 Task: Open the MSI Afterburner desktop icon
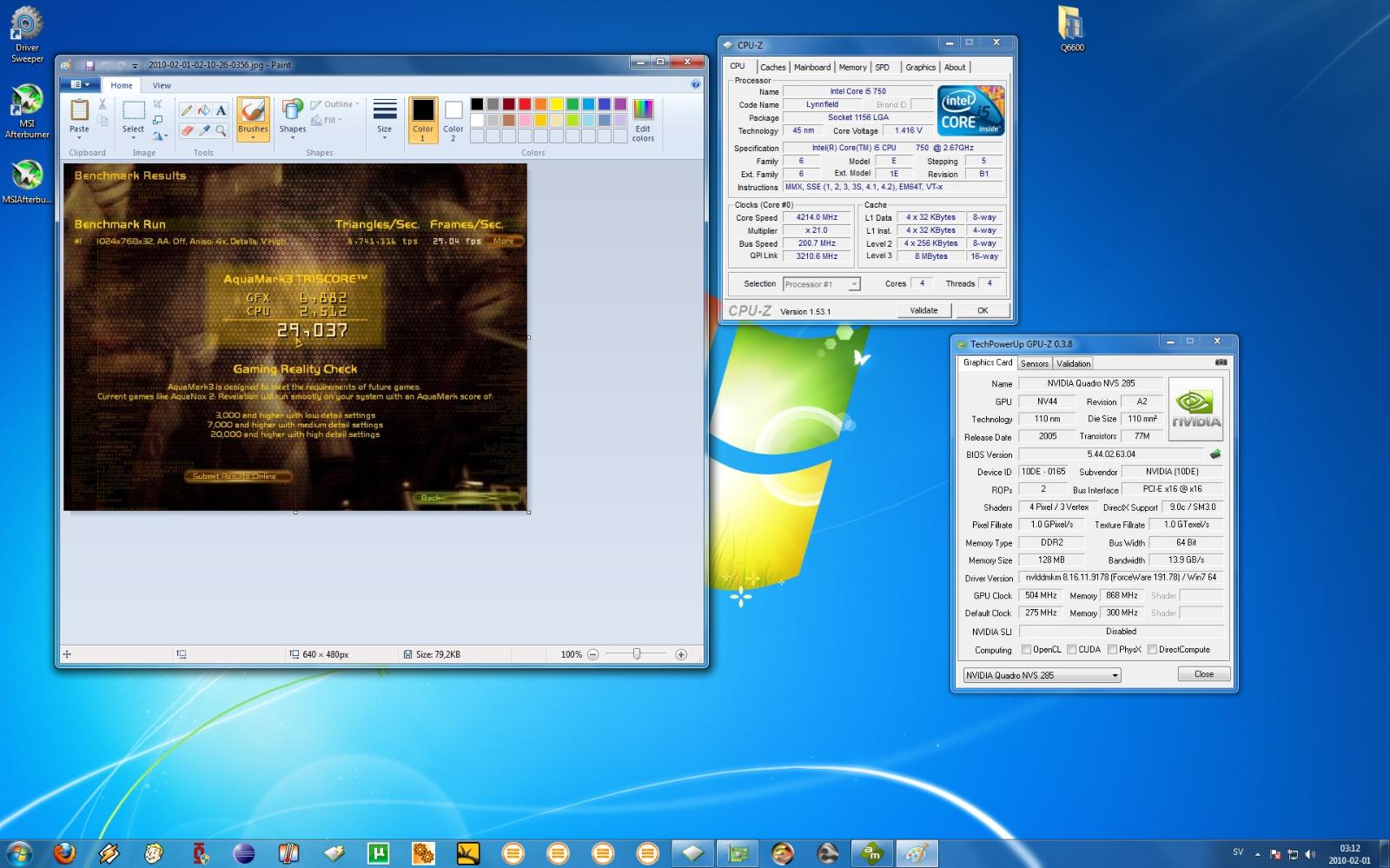(x=27, y=111)
